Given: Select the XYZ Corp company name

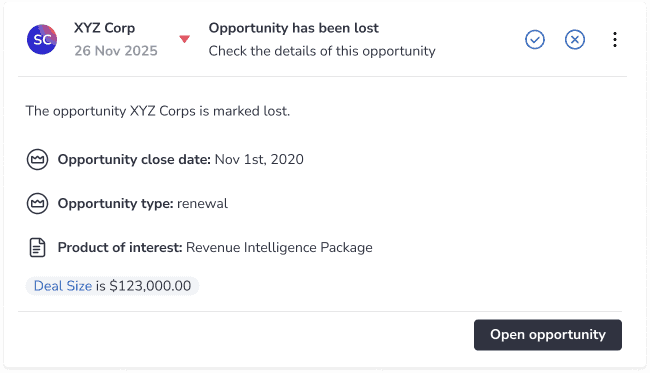Looking at the screenshot, I should [x=104, y=28].
